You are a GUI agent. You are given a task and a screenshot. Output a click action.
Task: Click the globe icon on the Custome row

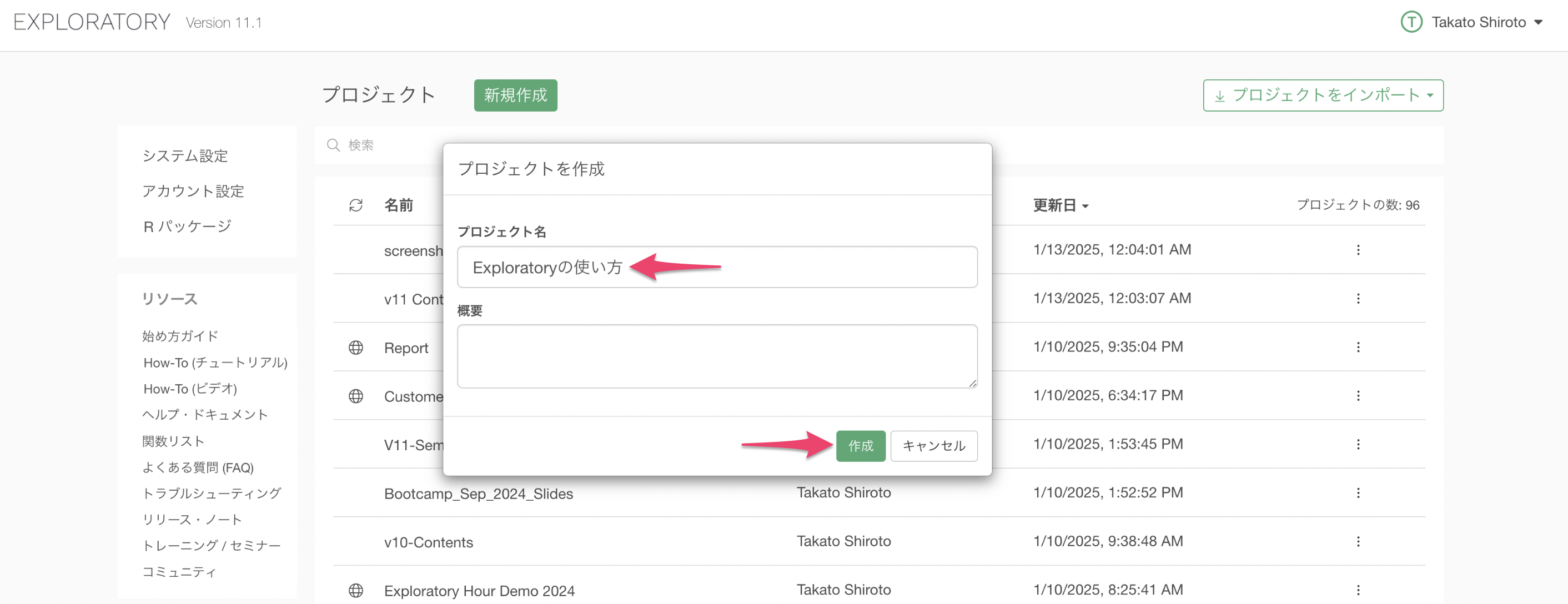pos(356,396)
